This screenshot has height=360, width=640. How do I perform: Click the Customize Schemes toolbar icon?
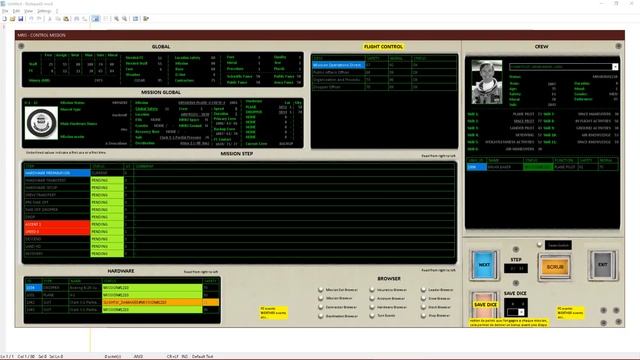pos(146,19)
